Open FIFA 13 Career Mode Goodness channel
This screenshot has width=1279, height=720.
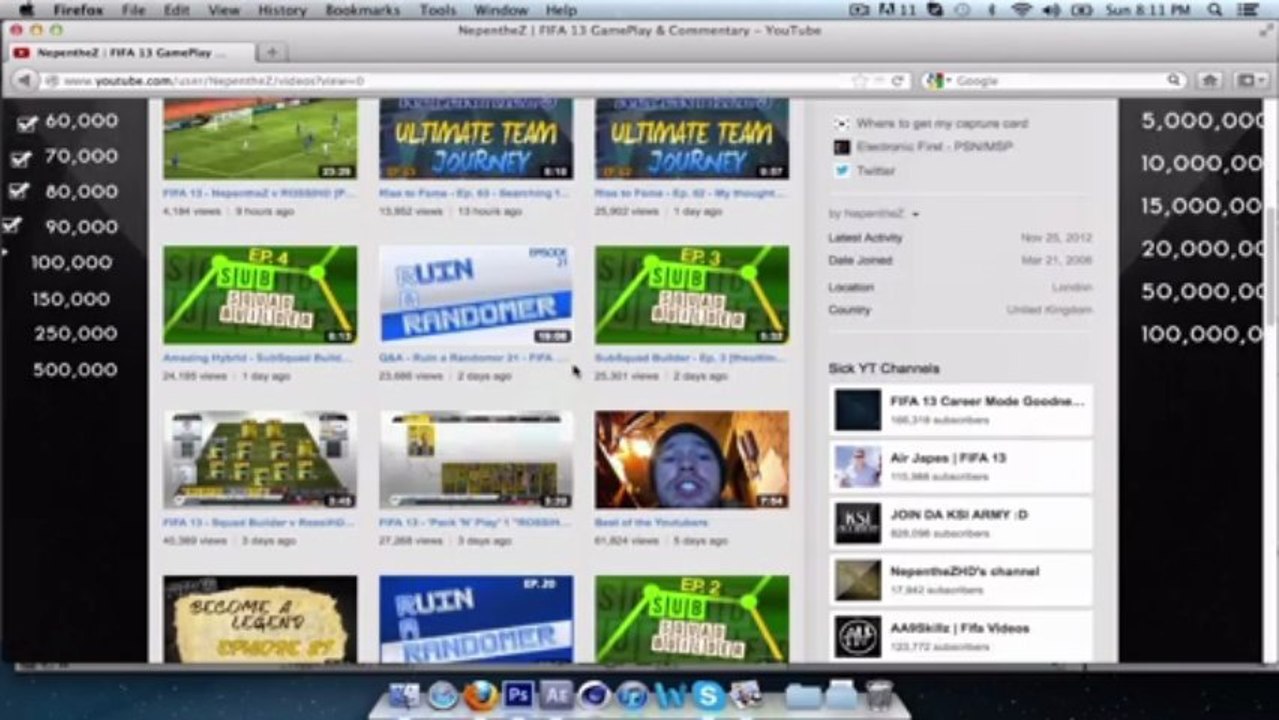coord(960,410)
